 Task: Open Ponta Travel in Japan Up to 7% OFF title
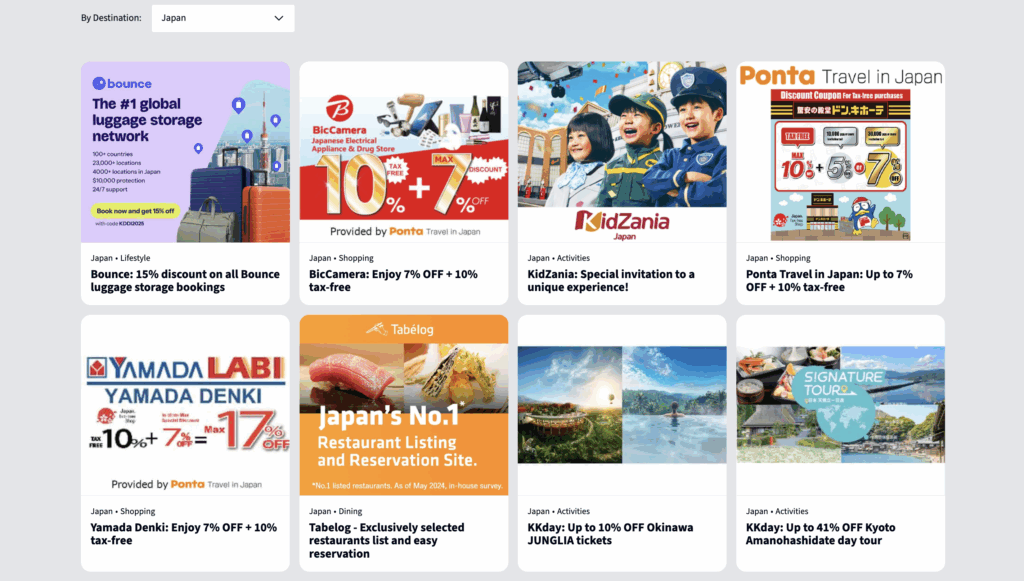(x=829, y=281)
